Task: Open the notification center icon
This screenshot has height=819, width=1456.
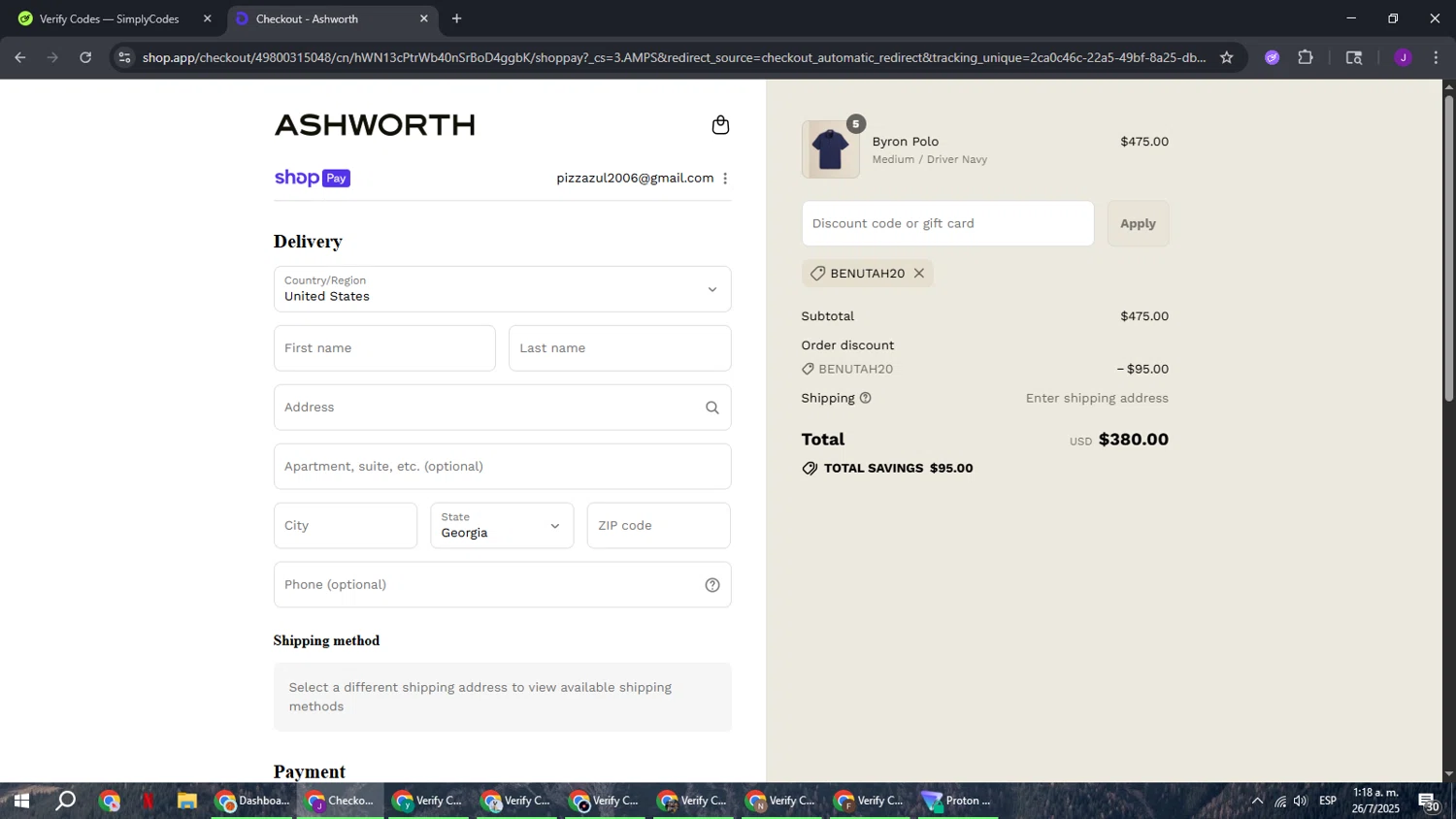Action: point(1429,802)
